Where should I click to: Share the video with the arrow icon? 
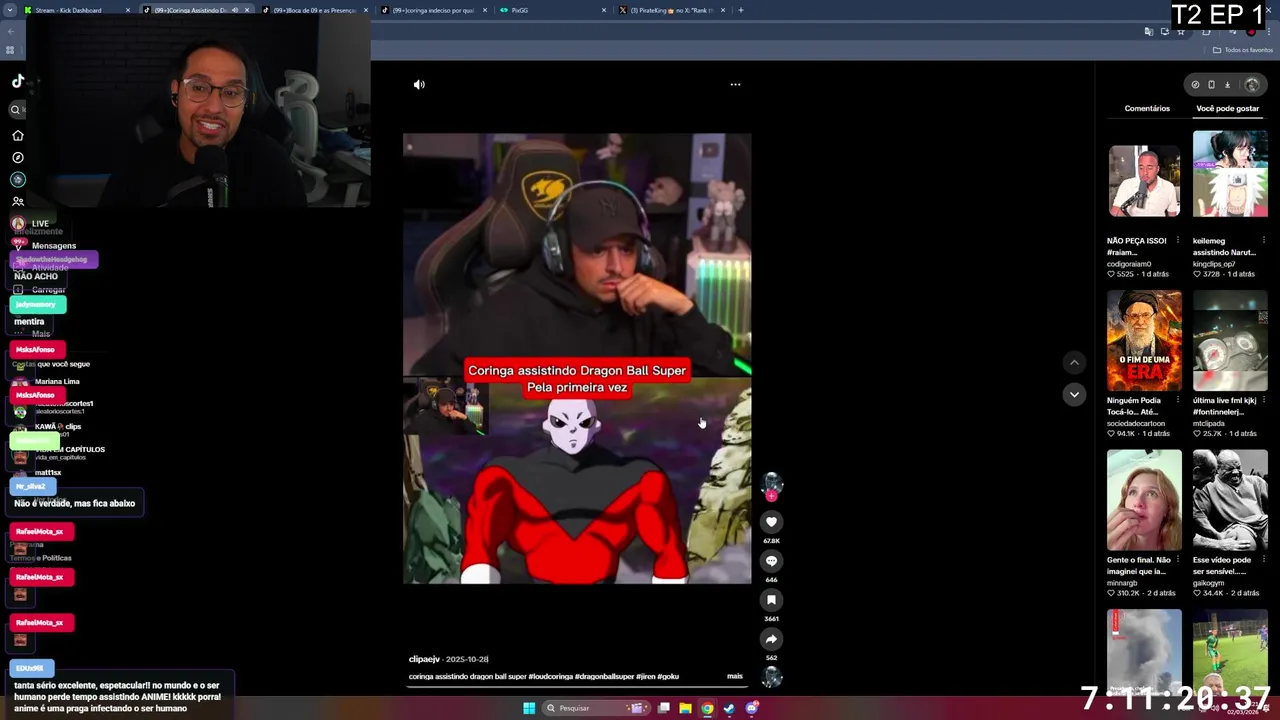click(771, 639)
